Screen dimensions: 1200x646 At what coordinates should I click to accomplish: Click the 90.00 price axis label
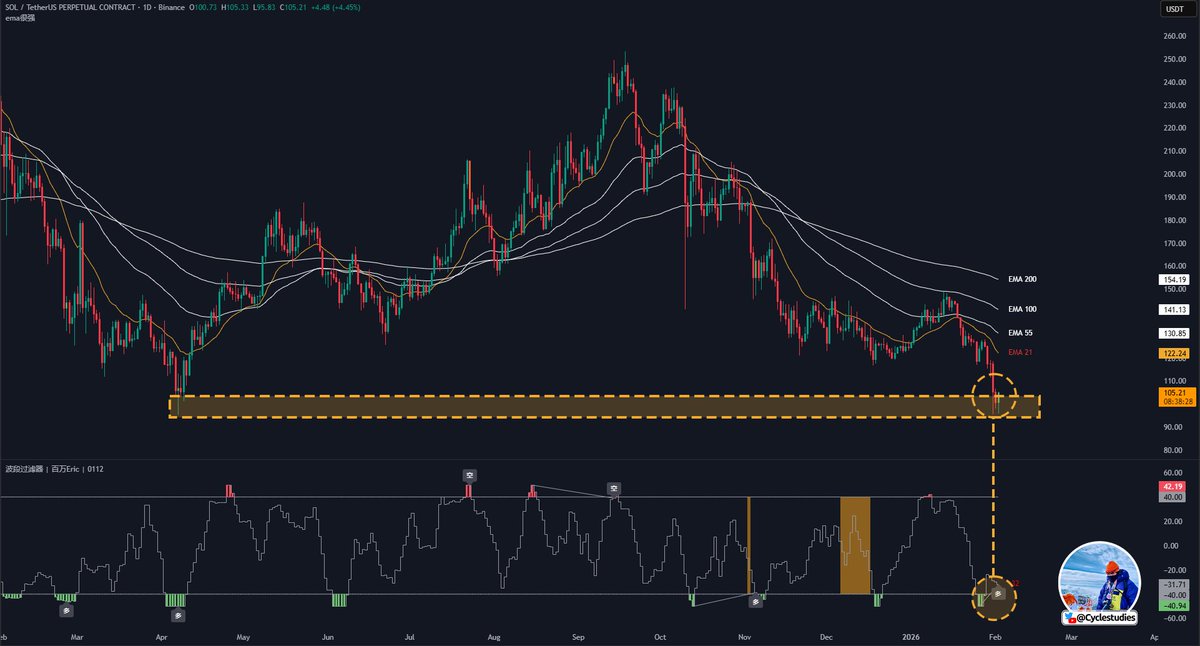point(1174,427)
